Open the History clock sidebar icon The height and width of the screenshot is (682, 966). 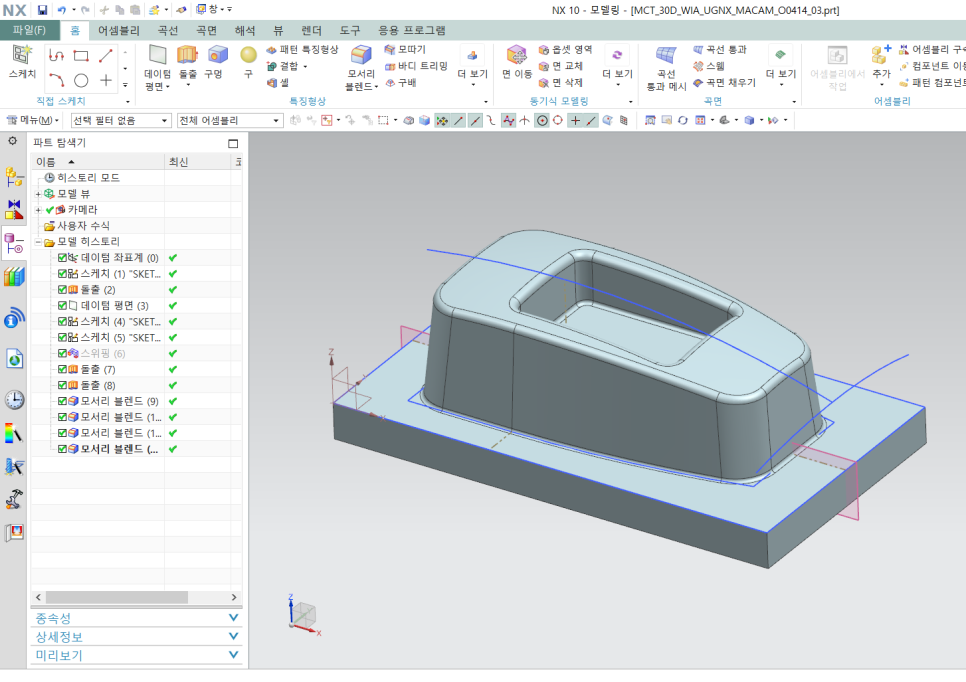click(14, 400)
